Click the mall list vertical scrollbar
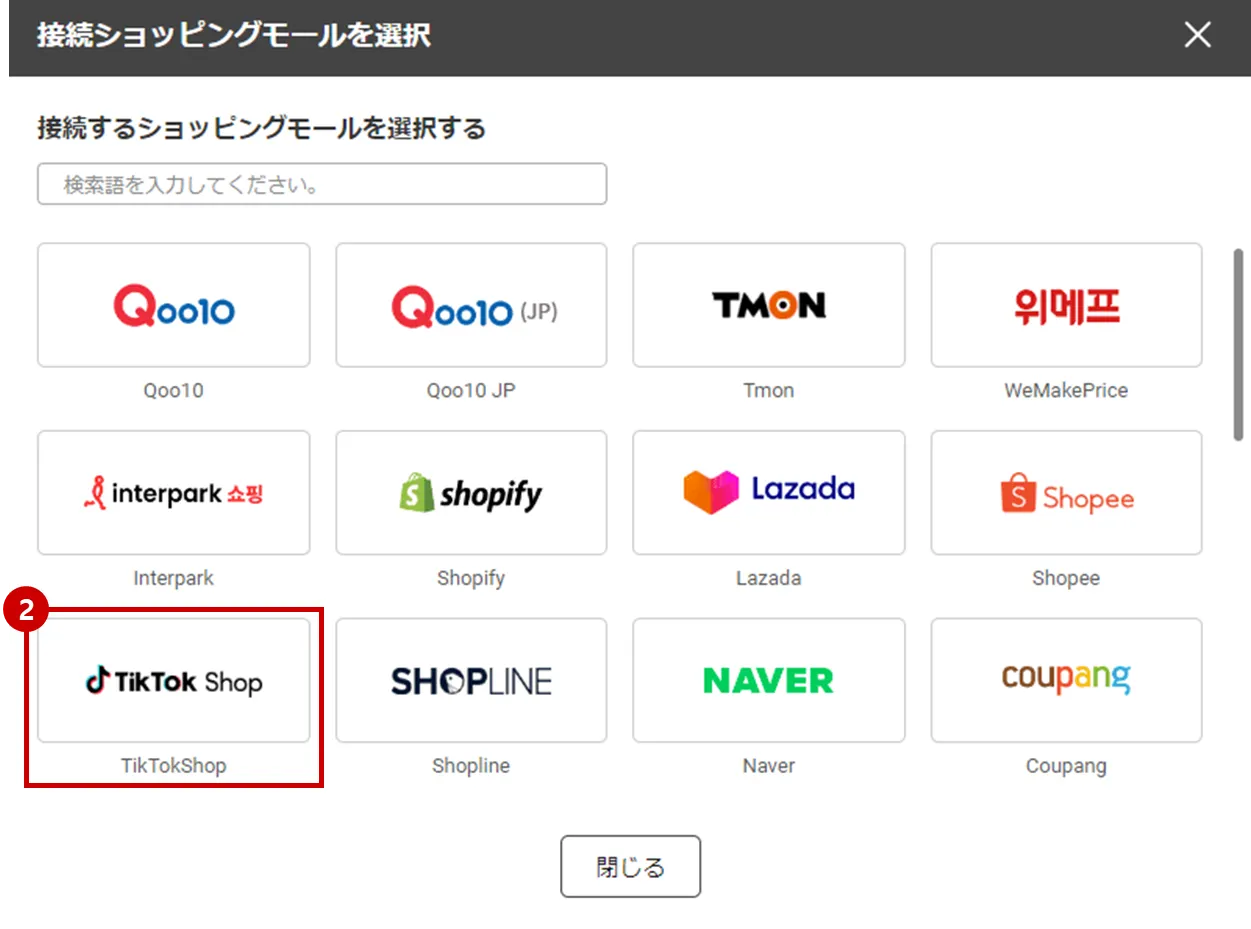 (x=1238, y=345)
